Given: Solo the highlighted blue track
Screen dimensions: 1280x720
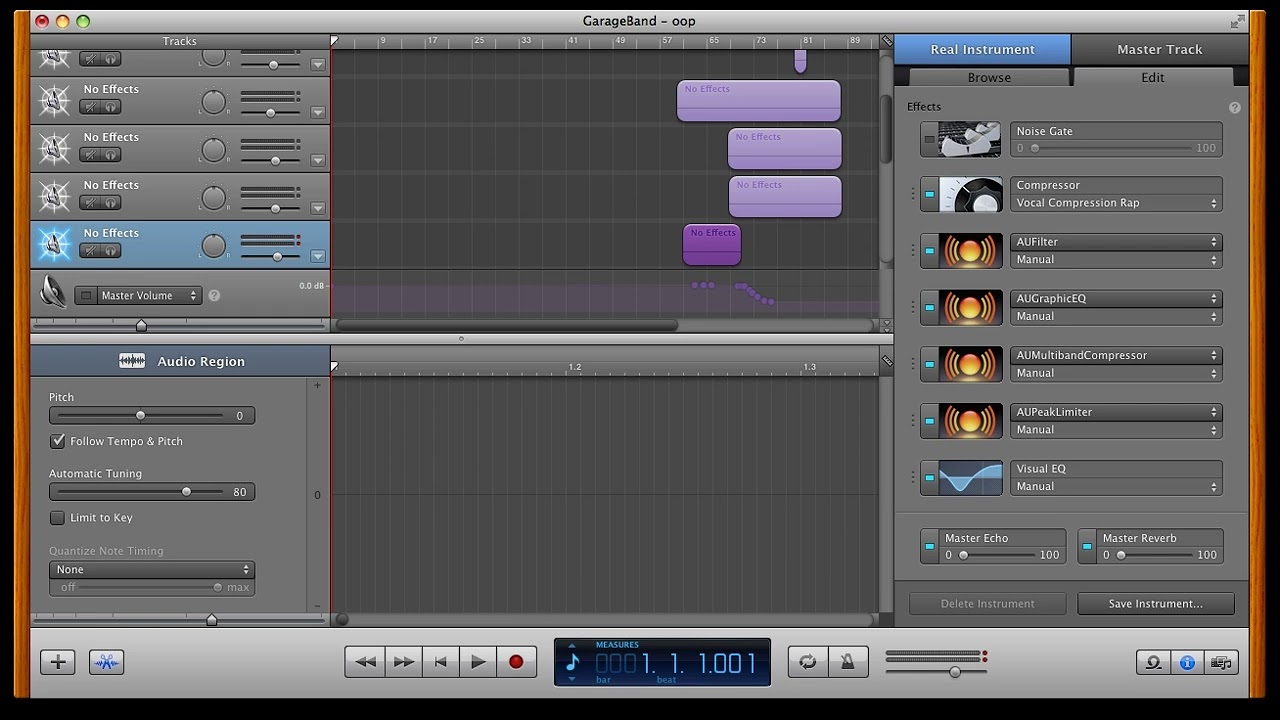Looking at the screenshot, I should [x=110, y=251].
